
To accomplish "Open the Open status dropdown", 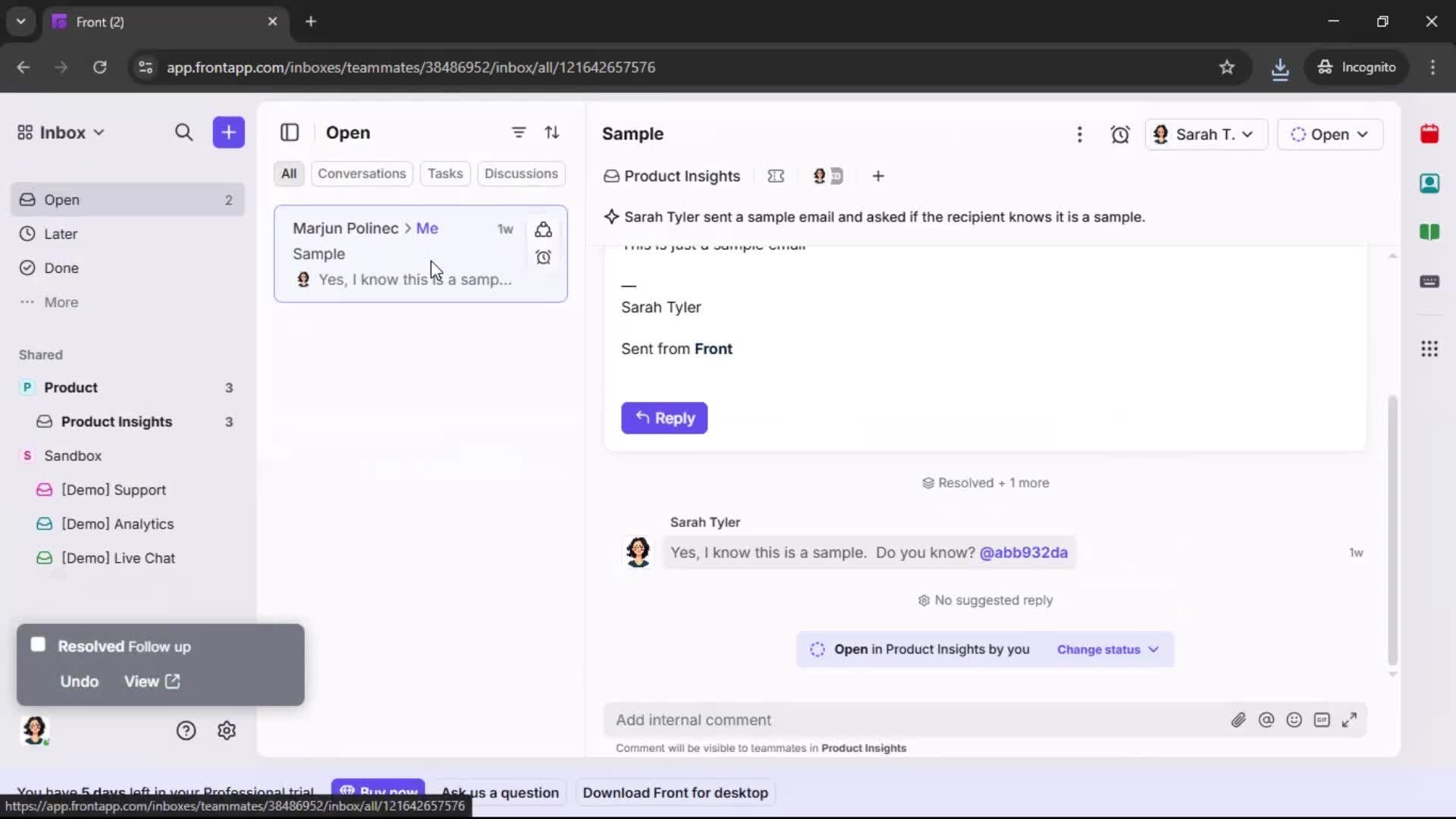I will click(x=1331, y=134).
